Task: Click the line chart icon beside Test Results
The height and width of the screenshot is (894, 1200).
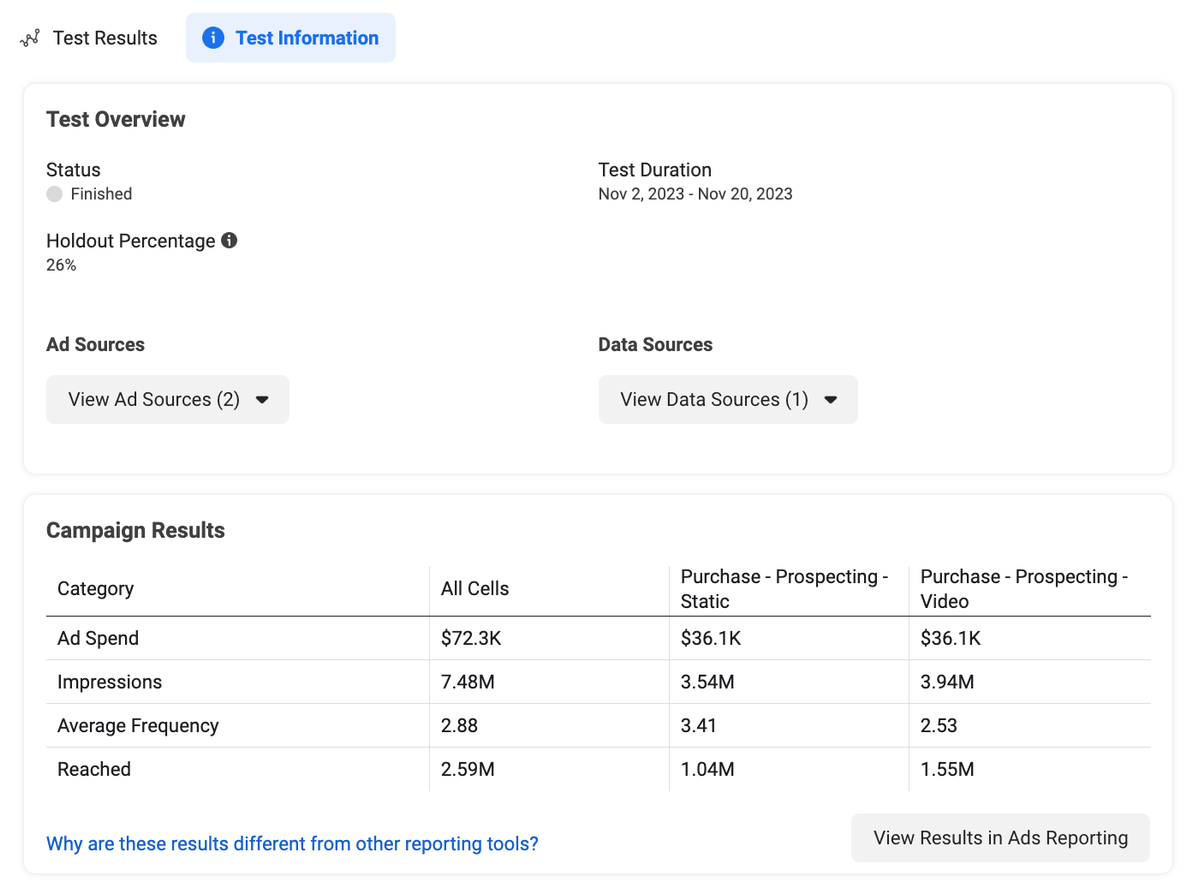Action: (x=29, y=37)
